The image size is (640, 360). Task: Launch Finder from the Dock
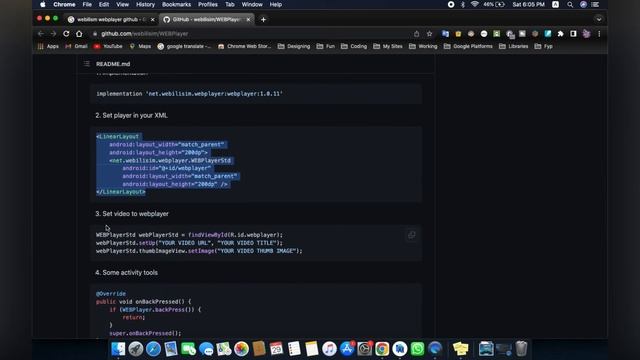pos(118,349)
